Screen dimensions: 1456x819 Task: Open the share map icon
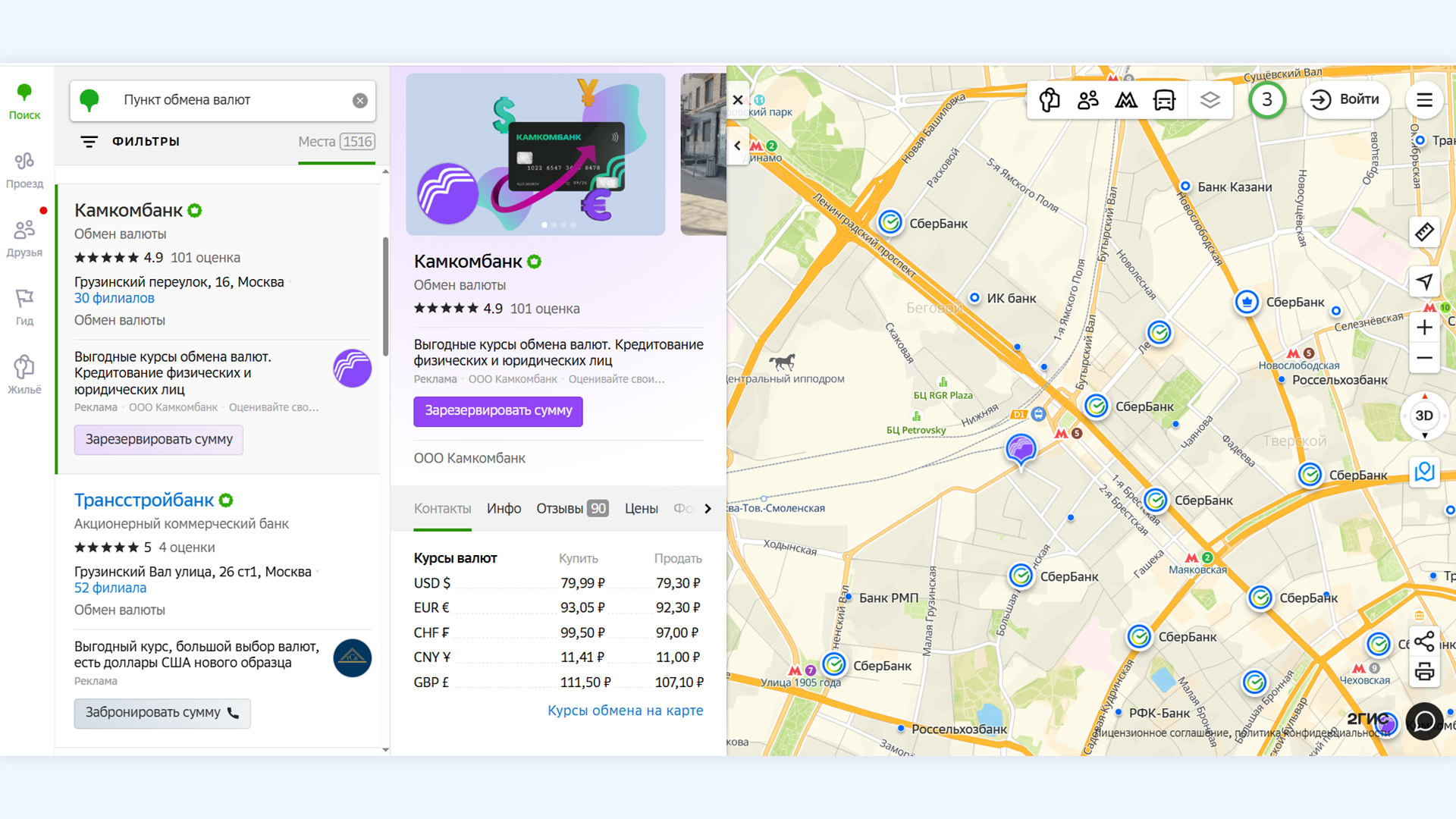tap(1424, 642)
